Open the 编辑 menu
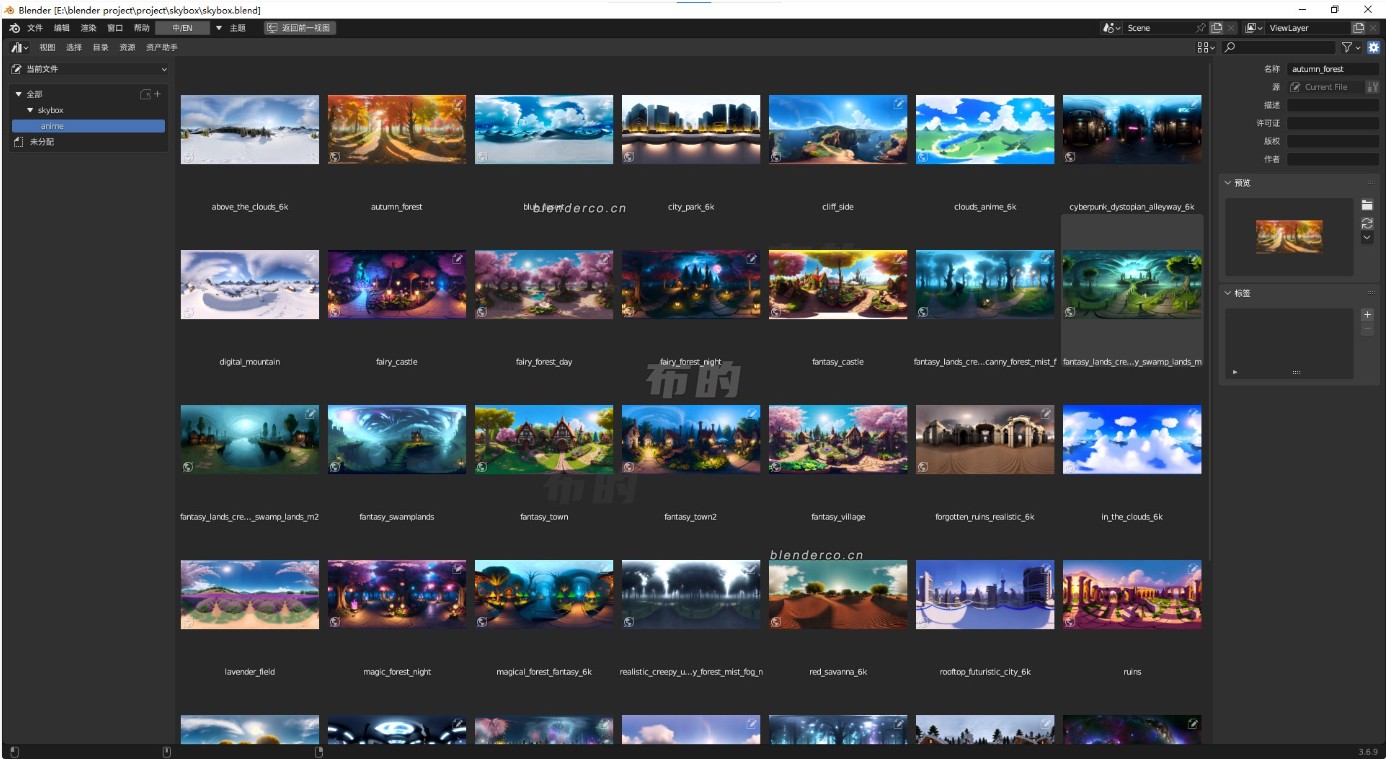The height and width of the screenshot is (759, 1386). [x=62, y=28]
